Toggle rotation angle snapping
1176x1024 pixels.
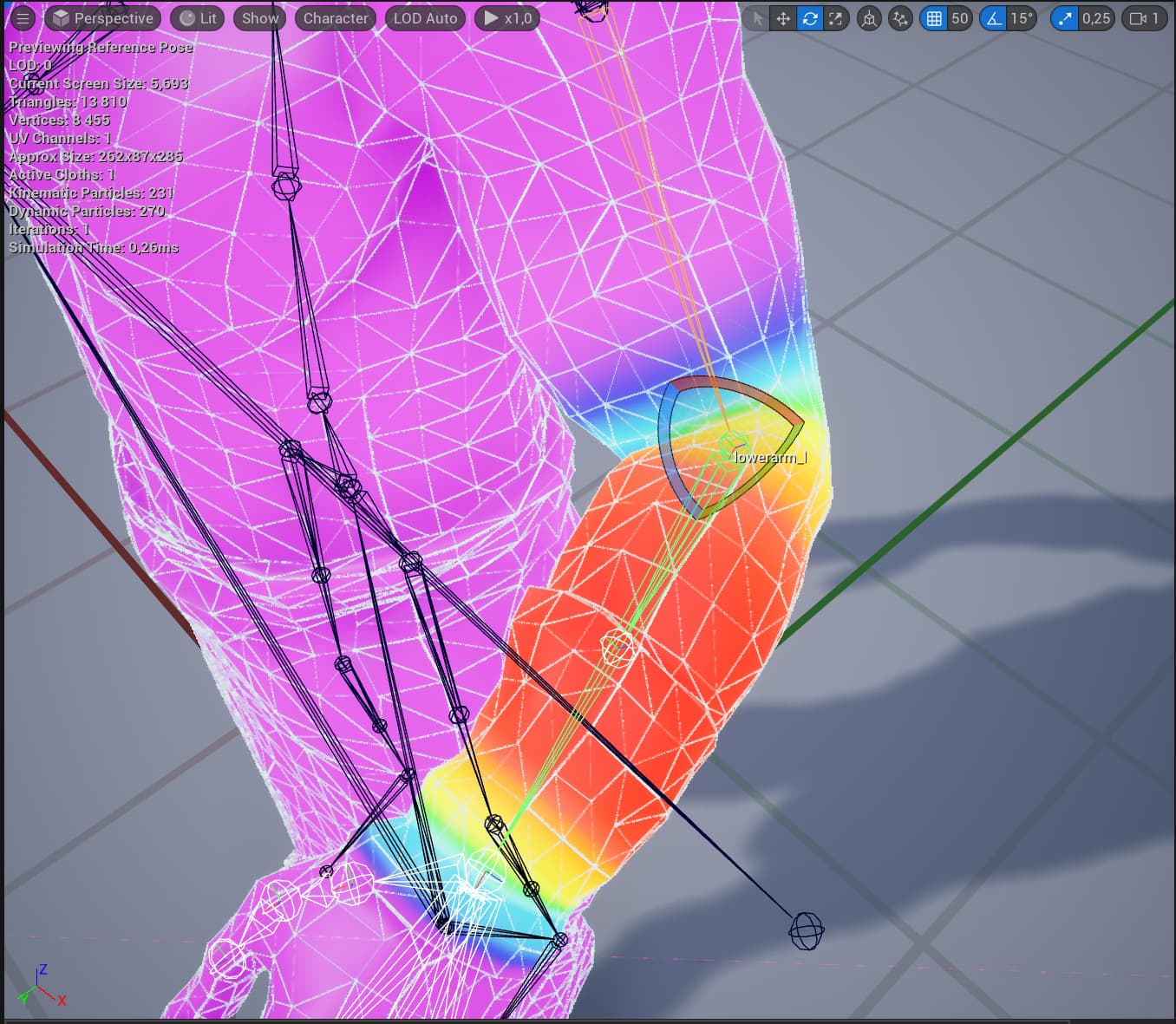click(995, 18)
